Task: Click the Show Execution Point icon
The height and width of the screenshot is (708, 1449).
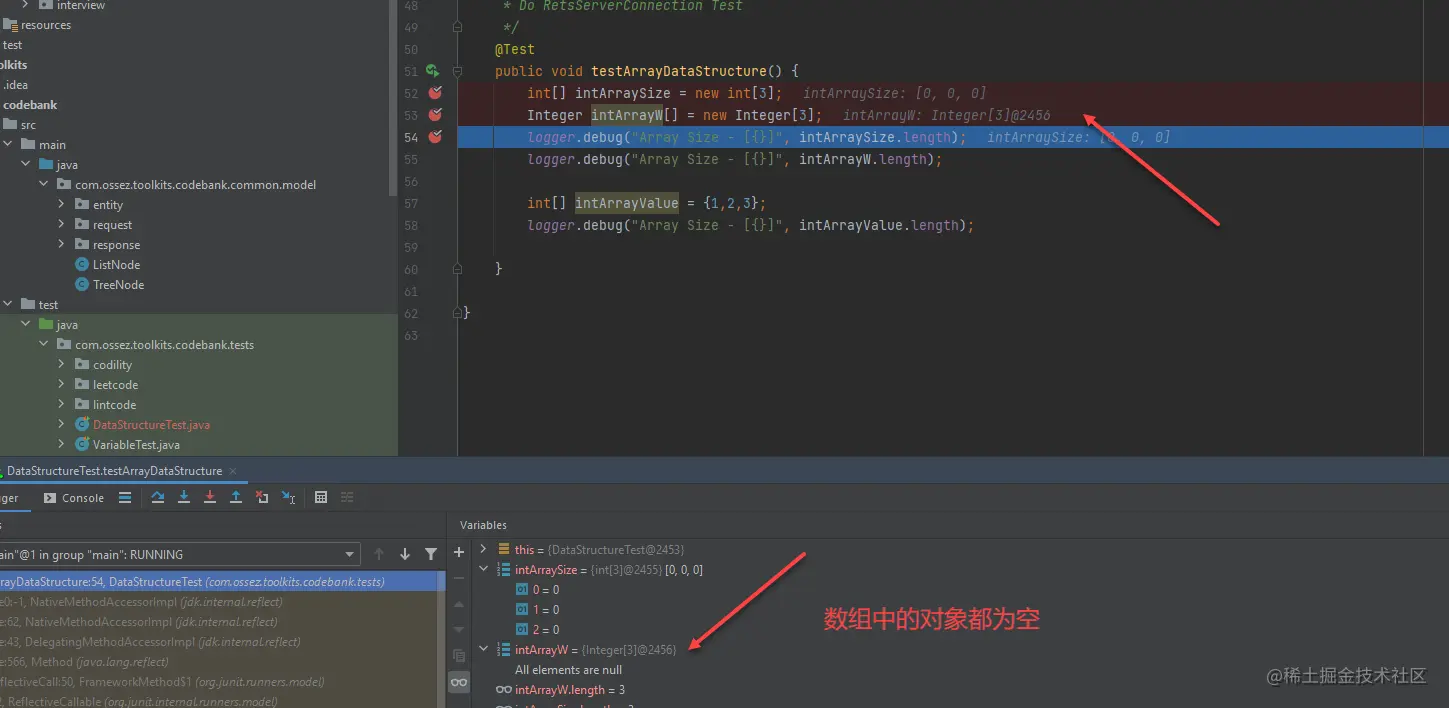Action: (125, 497)
